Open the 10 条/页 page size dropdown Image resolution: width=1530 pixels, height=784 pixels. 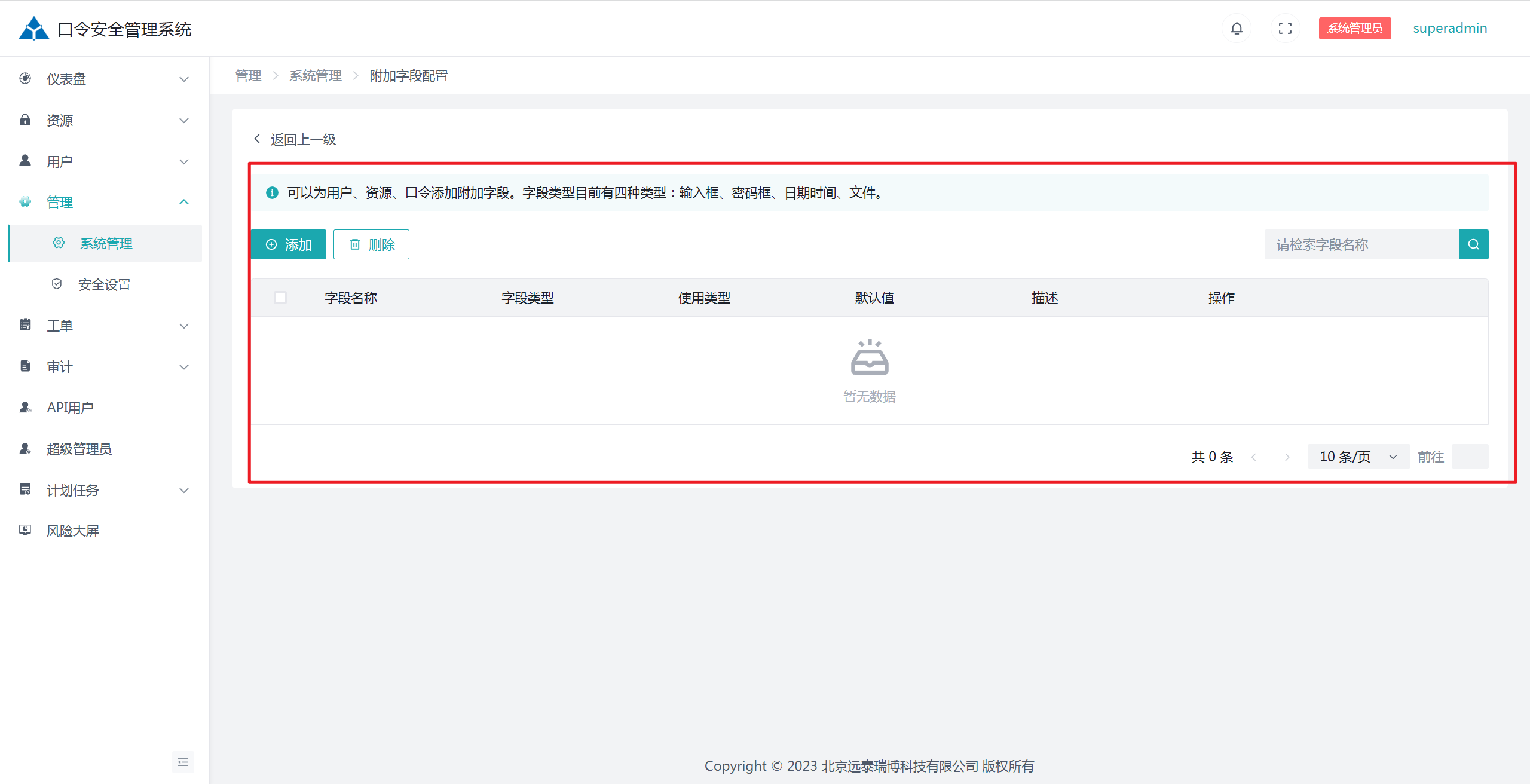[1358, 457]
